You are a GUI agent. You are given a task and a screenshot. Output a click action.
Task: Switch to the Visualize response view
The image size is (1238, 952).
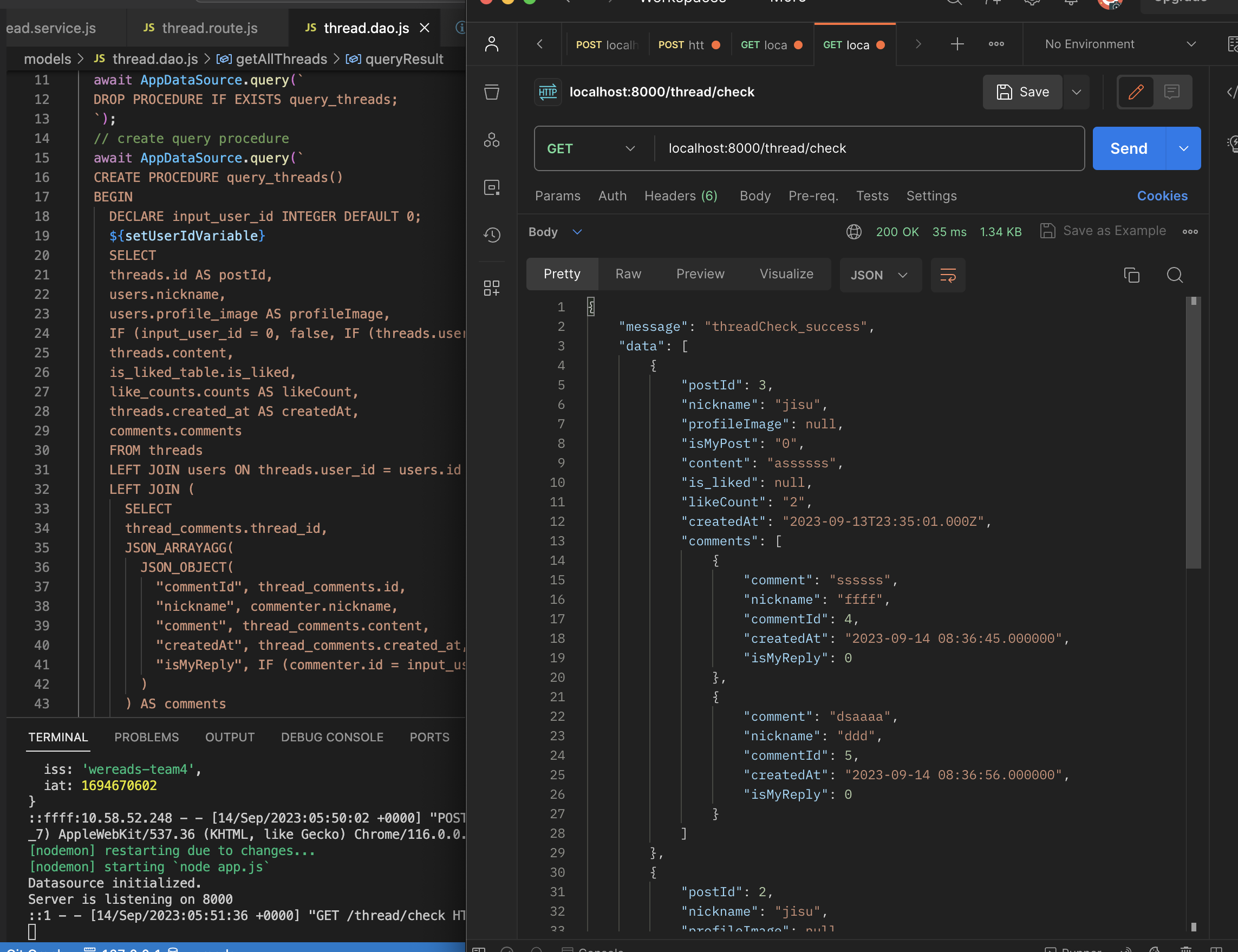pyautogui.click(x=786, y=274)
